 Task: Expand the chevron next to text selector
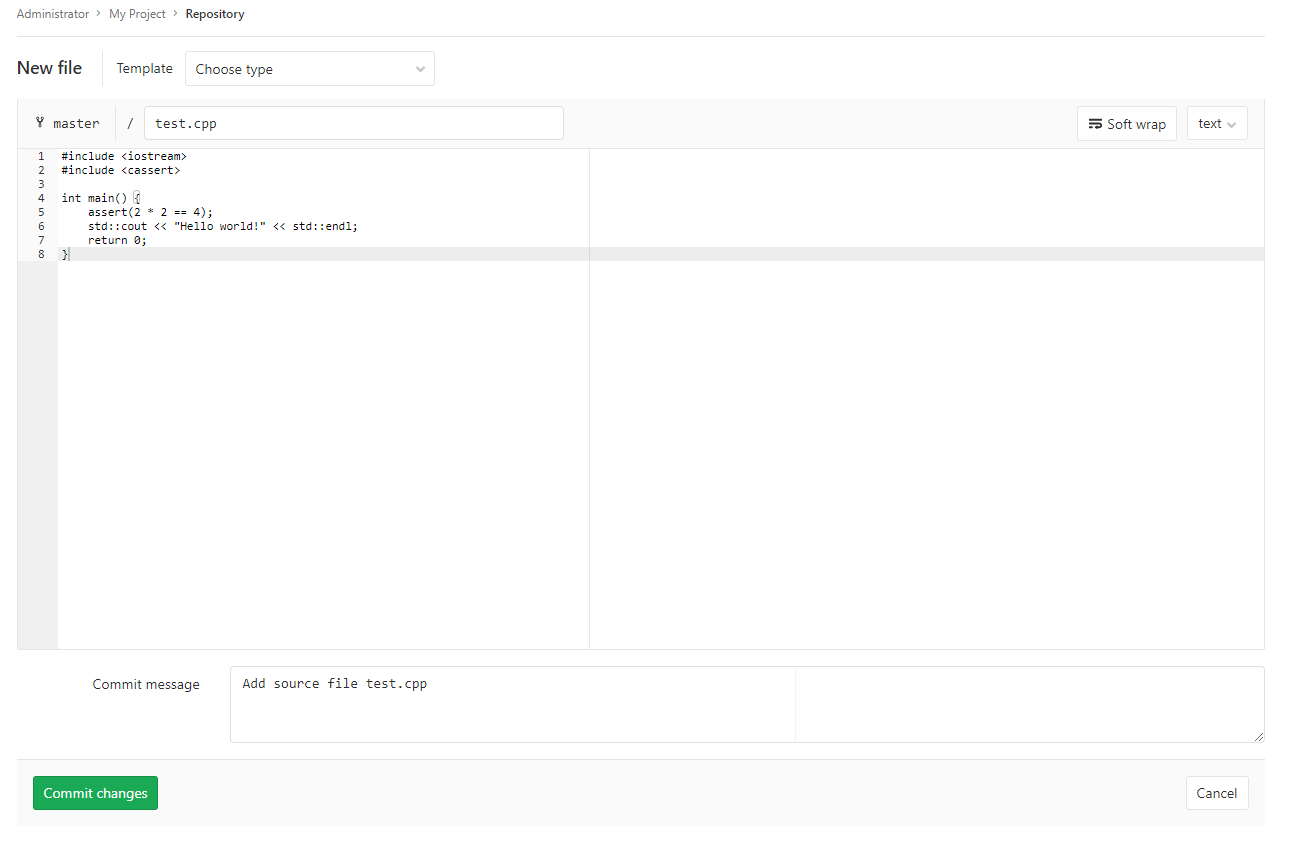tap(1230, 123)
